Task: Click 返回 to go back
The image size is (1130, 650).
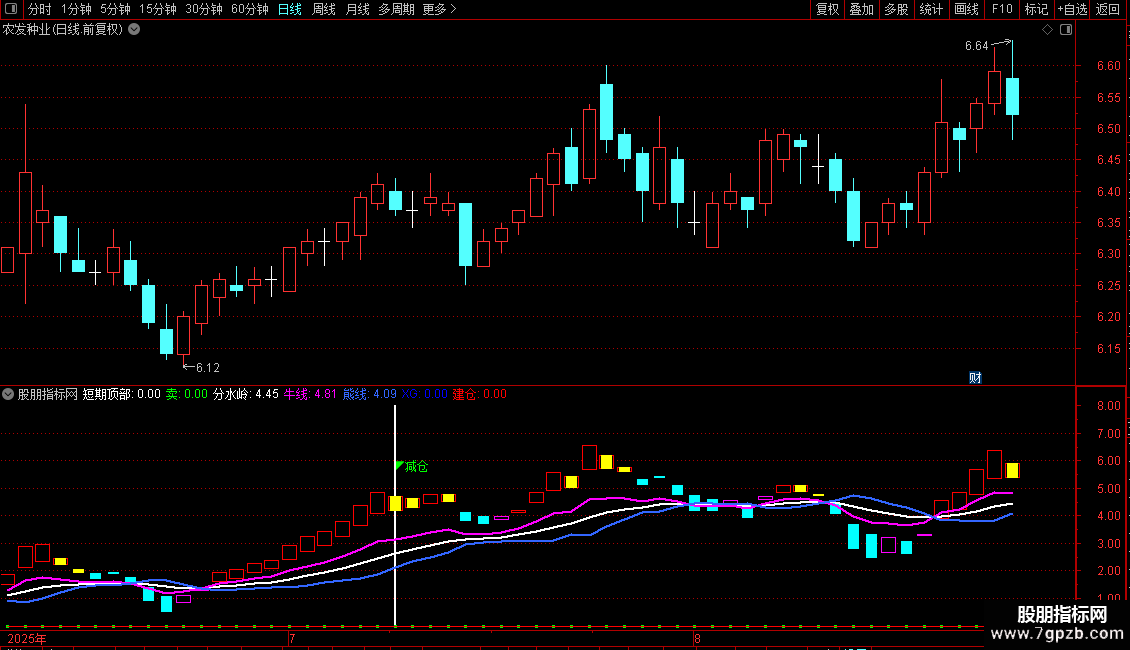Action: 1108,9
